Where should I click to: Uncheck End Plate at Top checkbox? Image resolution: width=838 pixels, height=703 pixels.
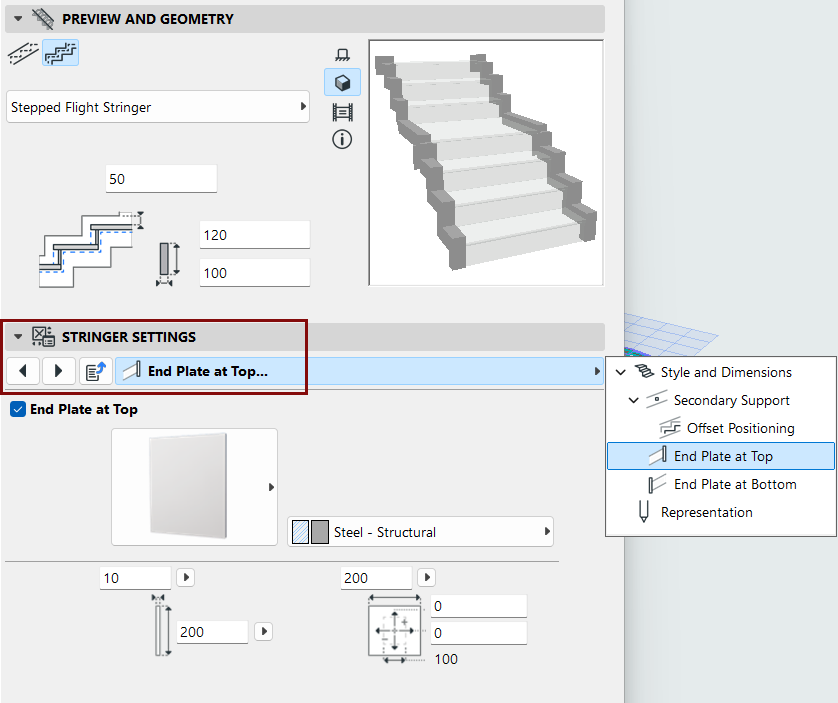click(x=18, y=410)
